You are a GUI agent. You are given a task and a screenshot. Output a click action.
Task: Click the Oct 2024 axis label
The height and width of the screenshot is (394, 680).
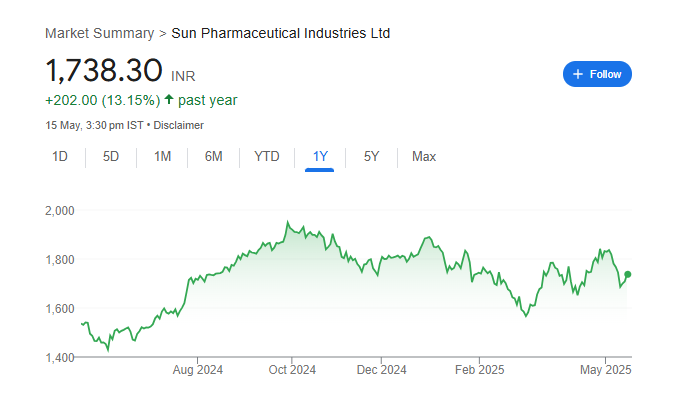coord(292,370)
